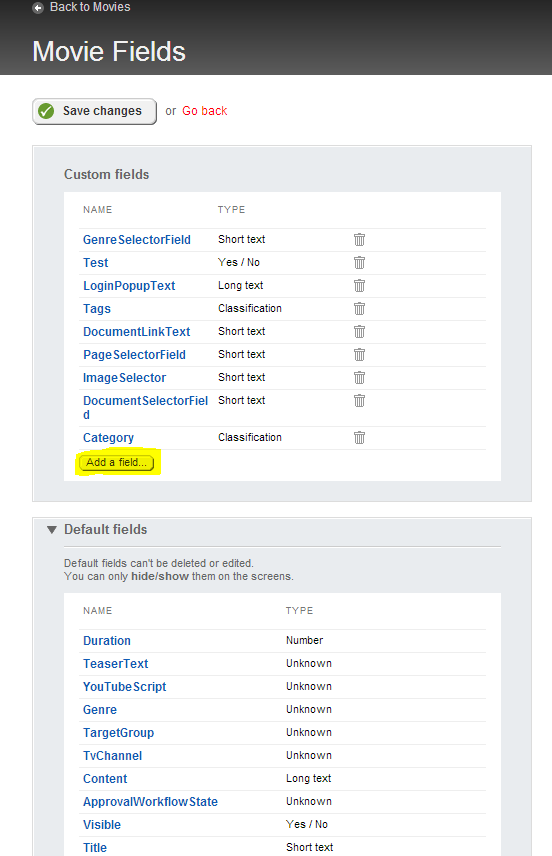Open the TargetGroup default field
The height and width of the screenshot is (856, 552).
pos(118,733)
